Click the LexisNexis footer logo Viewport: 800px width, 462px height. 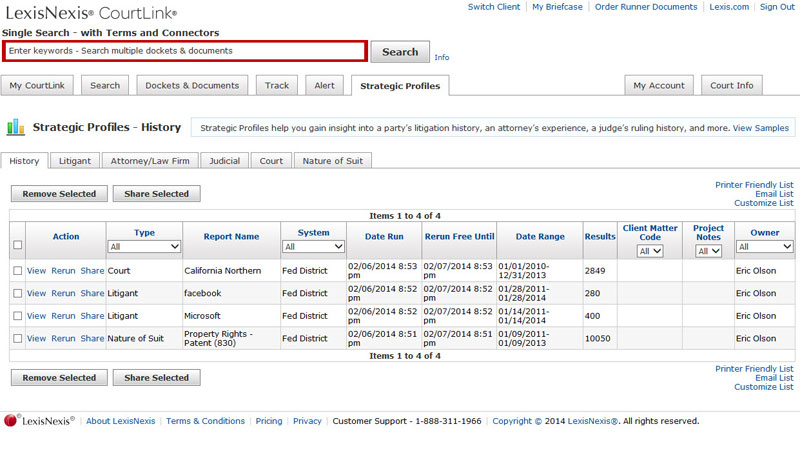coord(39,421)
